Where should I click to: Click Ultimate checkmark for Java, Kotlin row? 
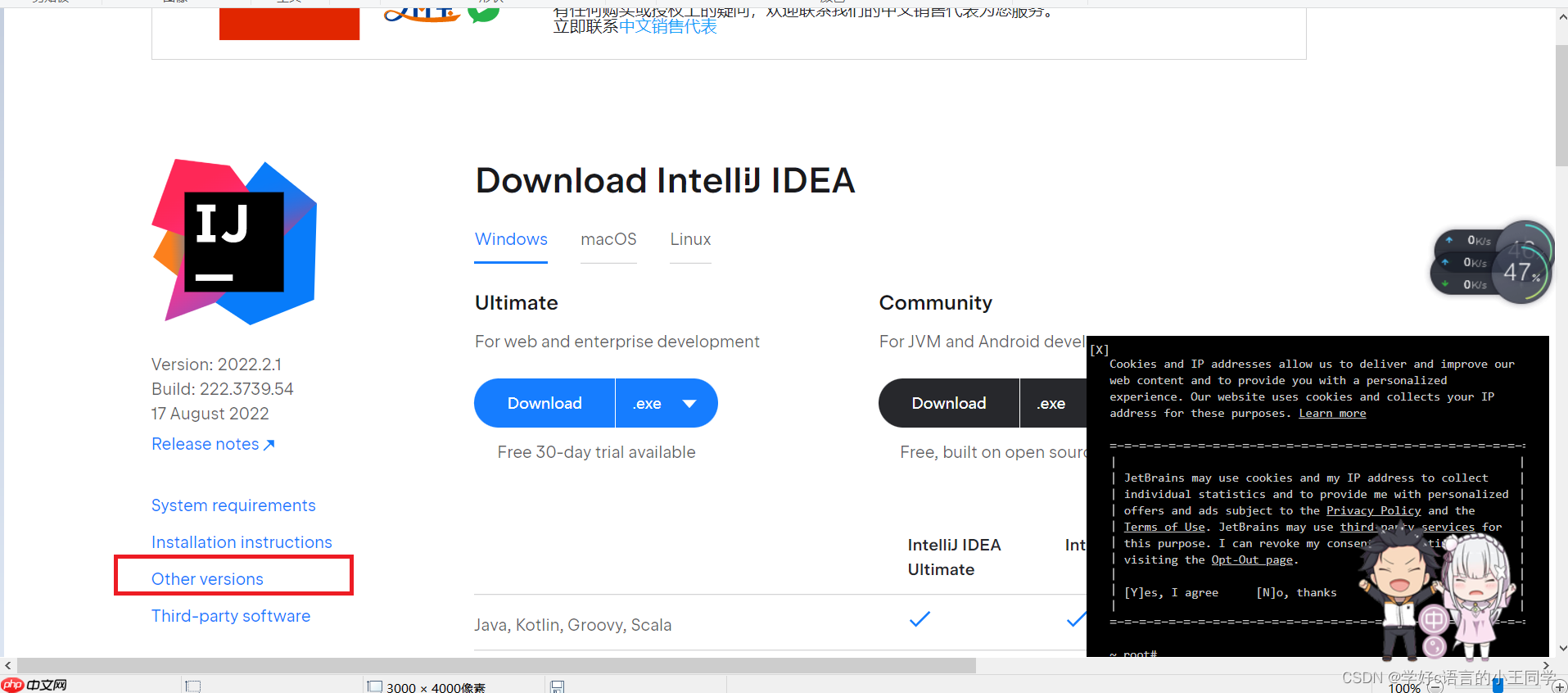[x=920, y=619]
